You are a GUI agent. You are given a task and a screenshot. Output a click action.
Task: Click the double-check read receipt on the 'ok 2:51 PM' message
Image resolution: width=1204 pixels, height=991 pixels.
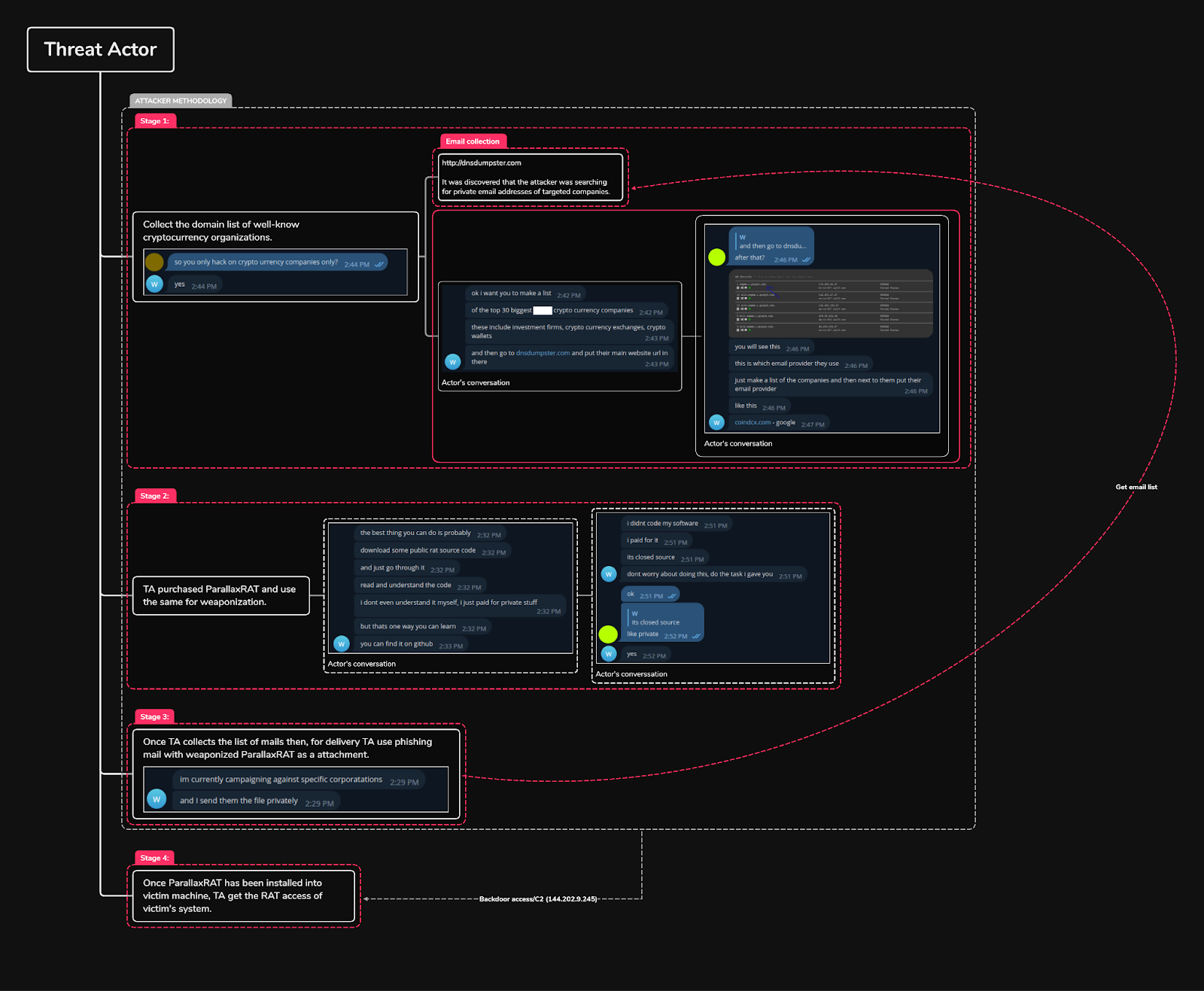tap(672, 596)
